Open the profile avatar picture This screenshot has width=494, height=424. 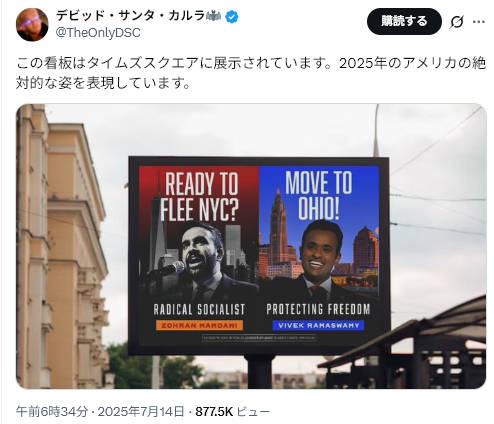32,25
